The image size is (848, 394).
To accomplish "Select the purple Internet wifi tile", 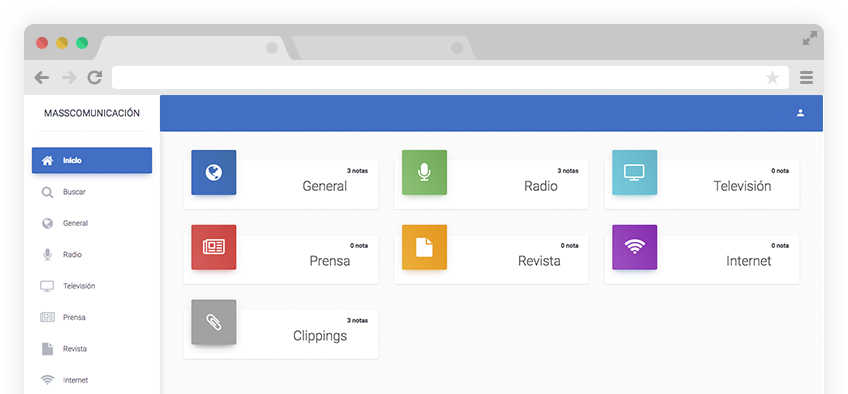I will click(x=634, y=247).
